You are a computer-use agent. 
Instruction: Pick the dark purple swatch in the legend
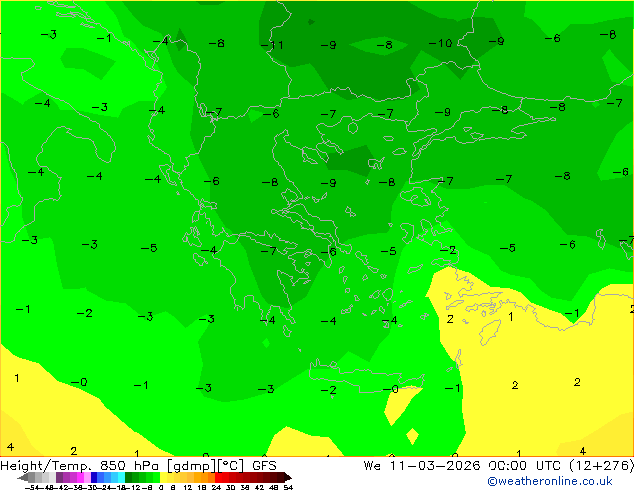coord(59,477)
